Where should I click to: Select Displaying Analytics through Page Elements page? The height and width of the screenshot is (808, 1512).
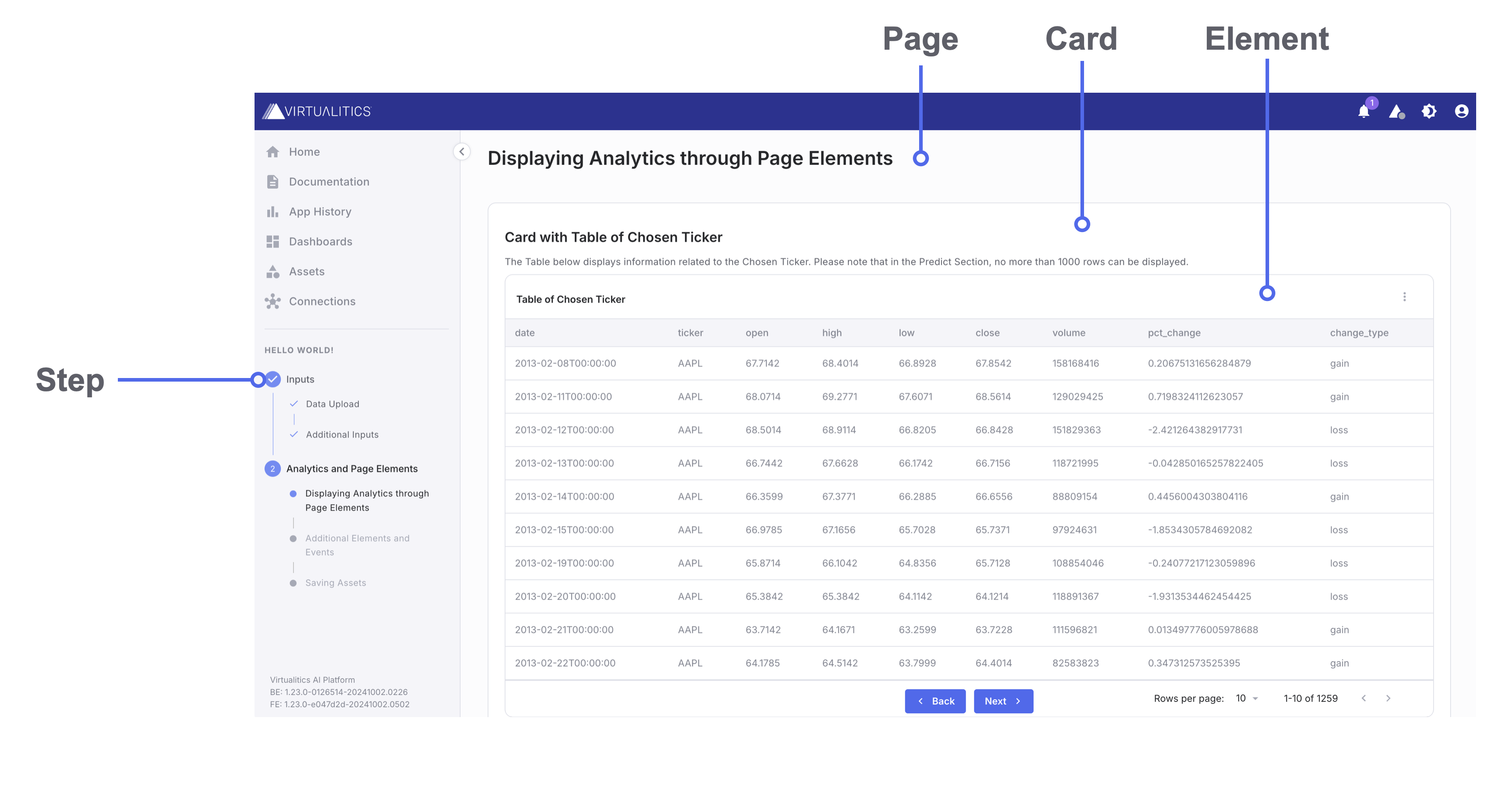point(367,501)
